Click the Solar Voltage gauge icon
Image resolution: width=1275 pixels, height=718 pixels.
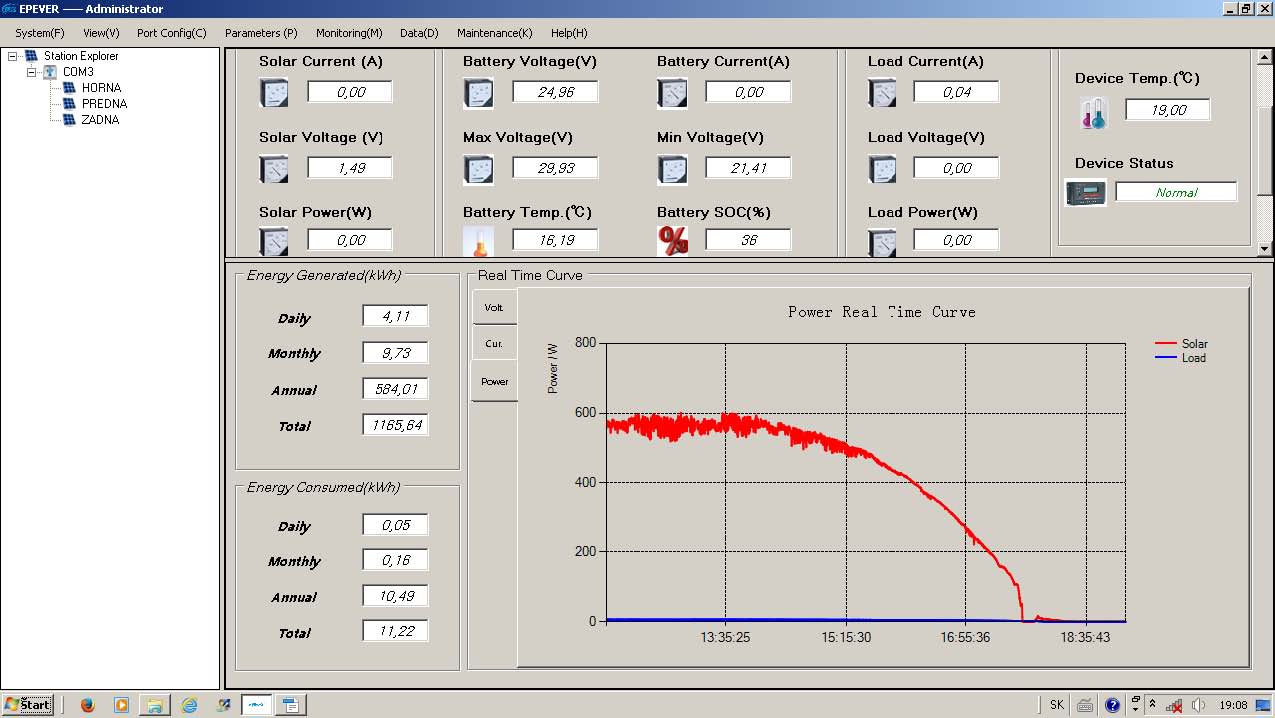click(273, 169)
